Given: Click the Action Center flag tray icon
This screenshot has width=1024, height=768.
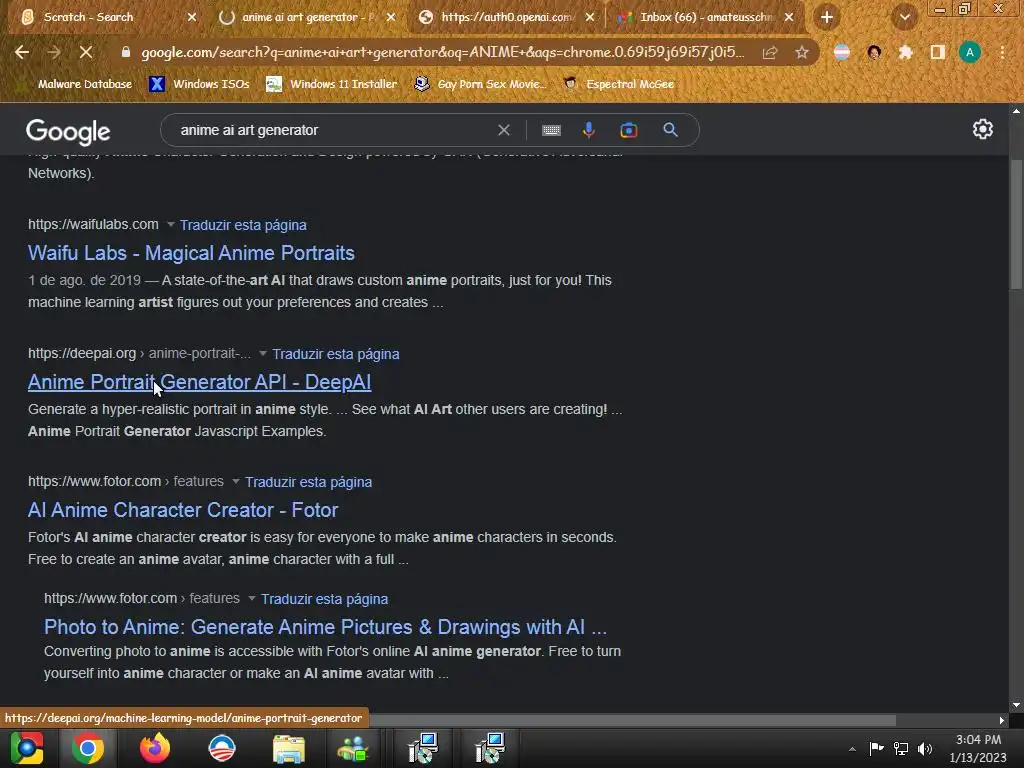Looking at the screenshot, I should (876, 748).
